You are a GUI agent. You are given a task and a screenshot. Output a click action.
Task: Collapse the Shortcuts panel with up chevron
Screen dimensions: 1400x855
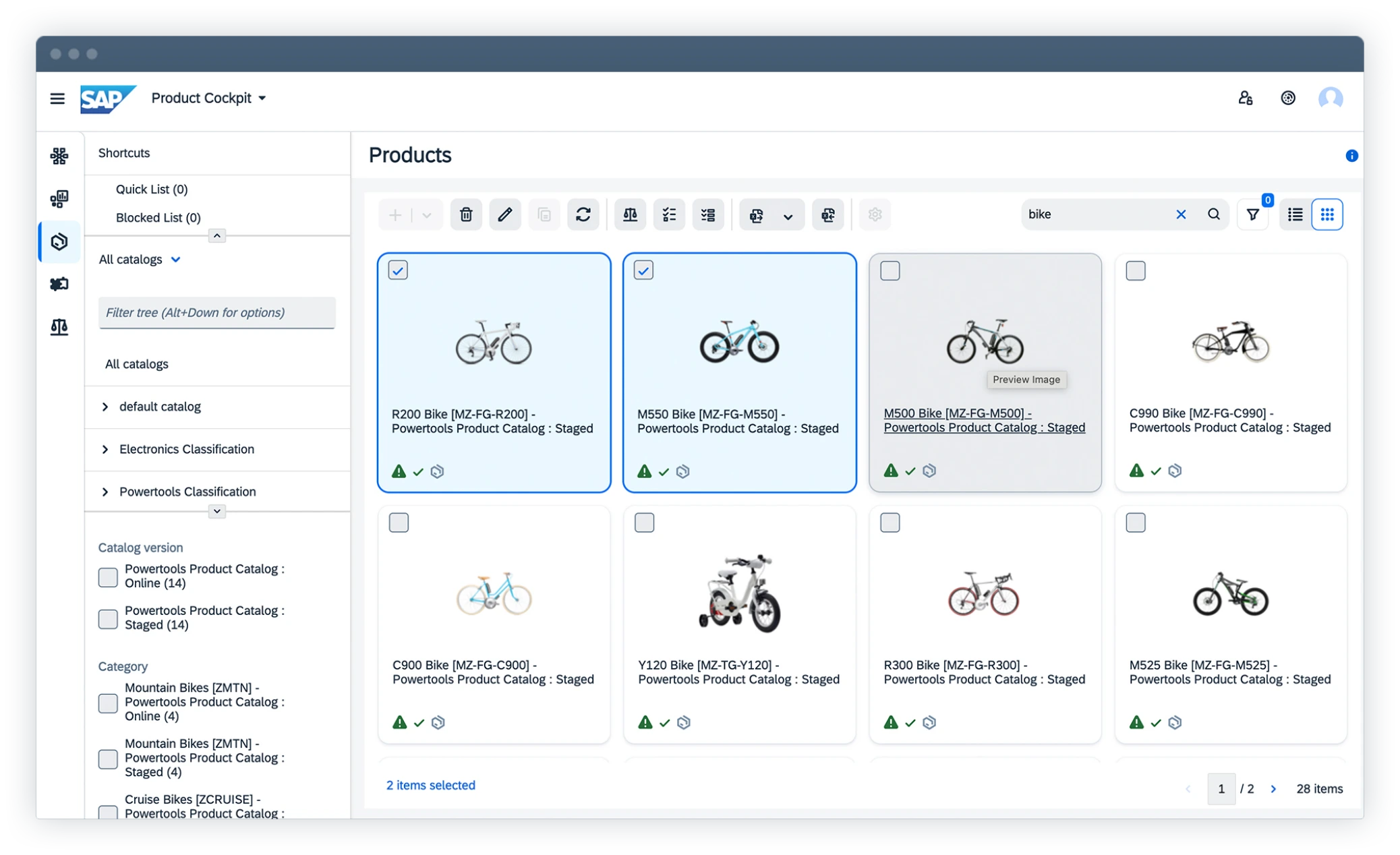point(216,235)
